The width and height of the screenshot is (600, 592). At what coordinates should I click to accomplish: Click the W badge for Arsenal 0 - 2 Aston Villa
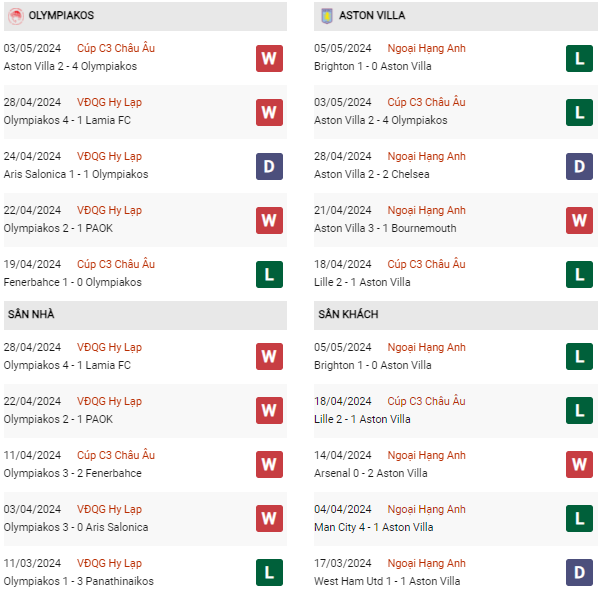coord(579,465)
